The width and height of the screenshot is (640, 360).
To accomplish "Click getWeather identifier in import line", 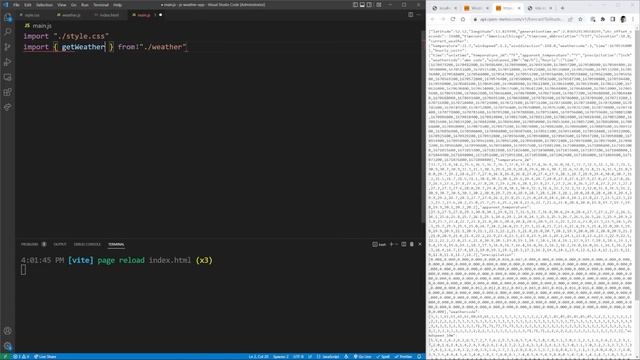I will 83,47.
